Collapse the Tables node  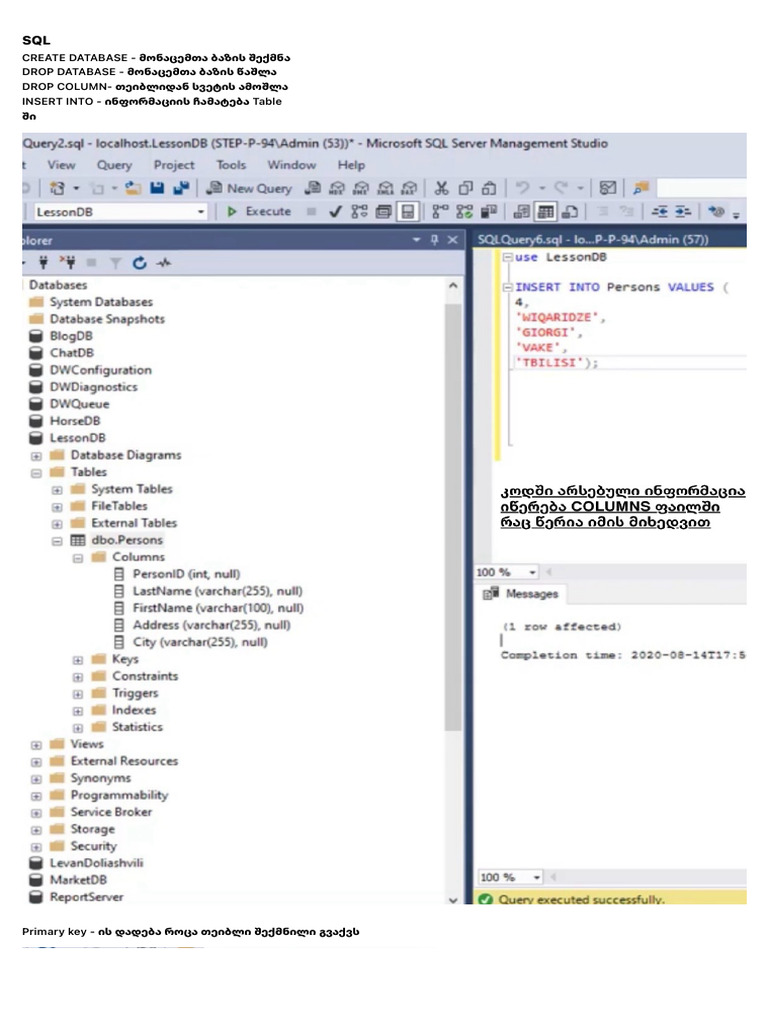point(37,473)
